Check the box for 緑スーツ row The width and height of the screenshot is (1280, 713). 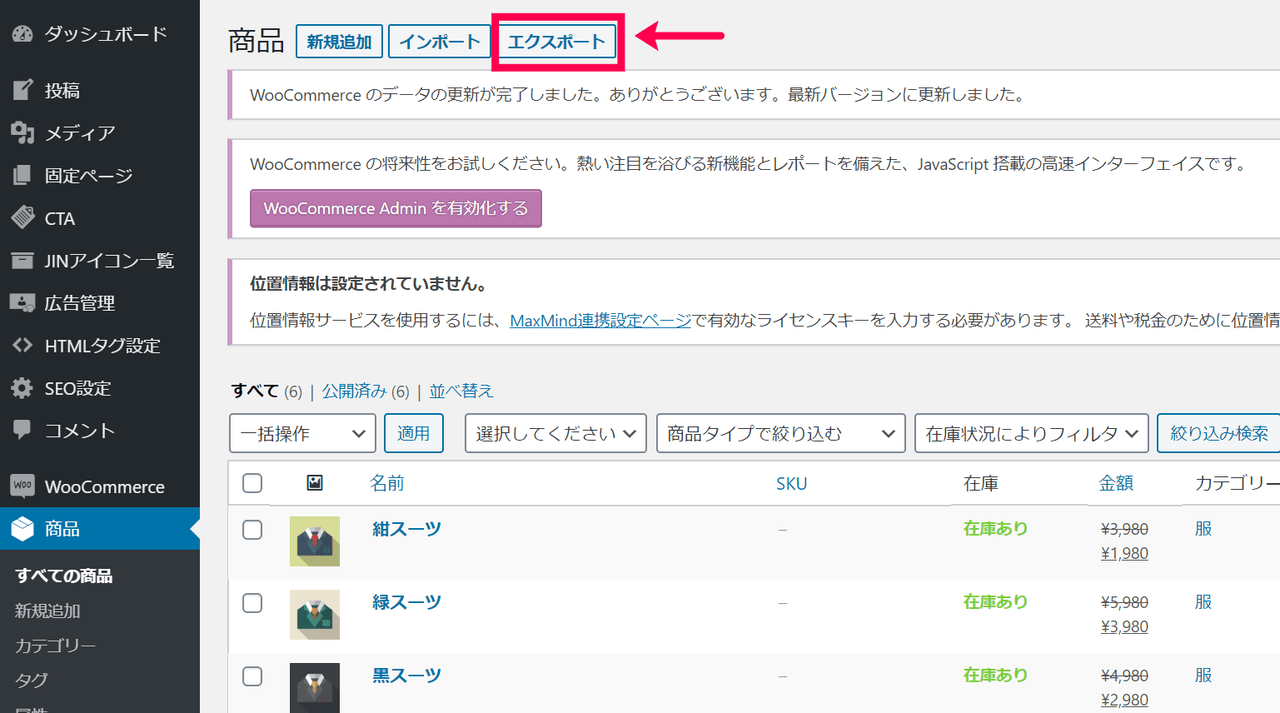point(252,603)
